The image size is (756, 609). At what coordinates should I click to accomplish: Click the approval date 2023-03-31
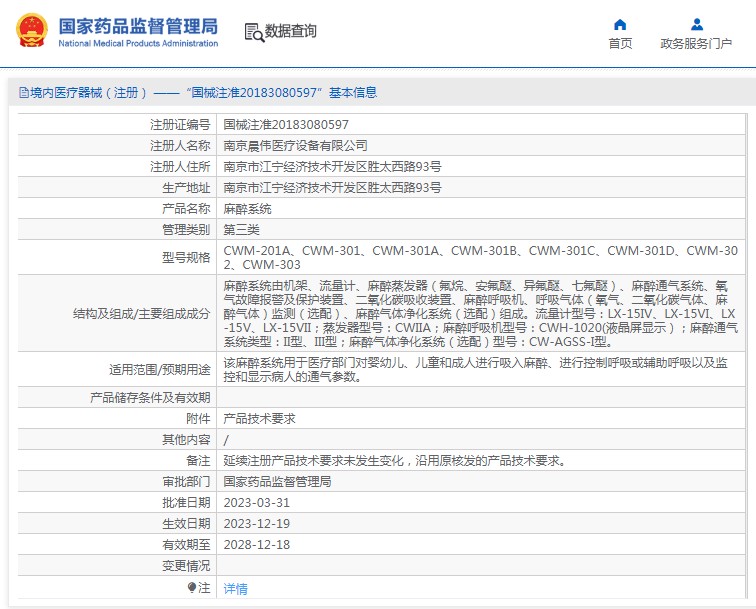click(x=256, y=502)
